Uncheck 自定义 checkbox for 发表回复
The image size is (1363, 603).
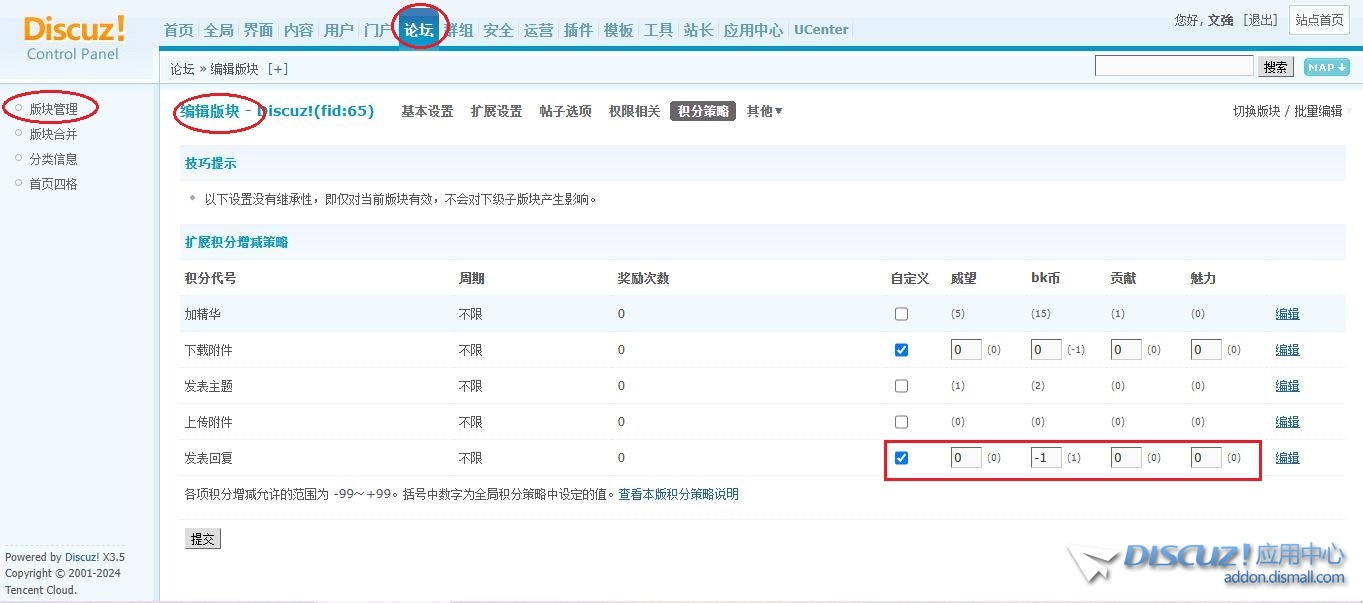[x=901, y=458]
